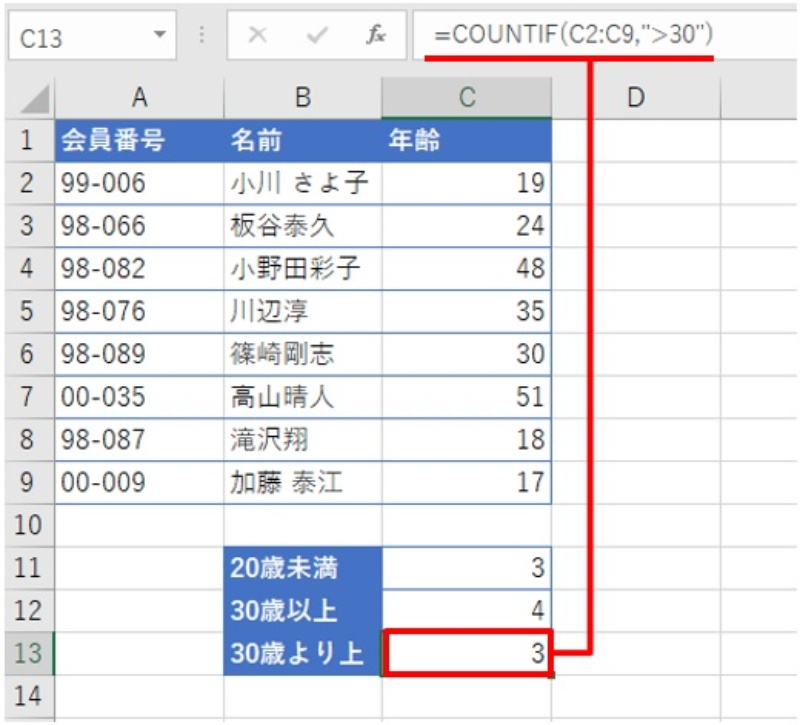Click the age cell showing 48
This screenshot has width=800, height=725.
pos(466,269)
